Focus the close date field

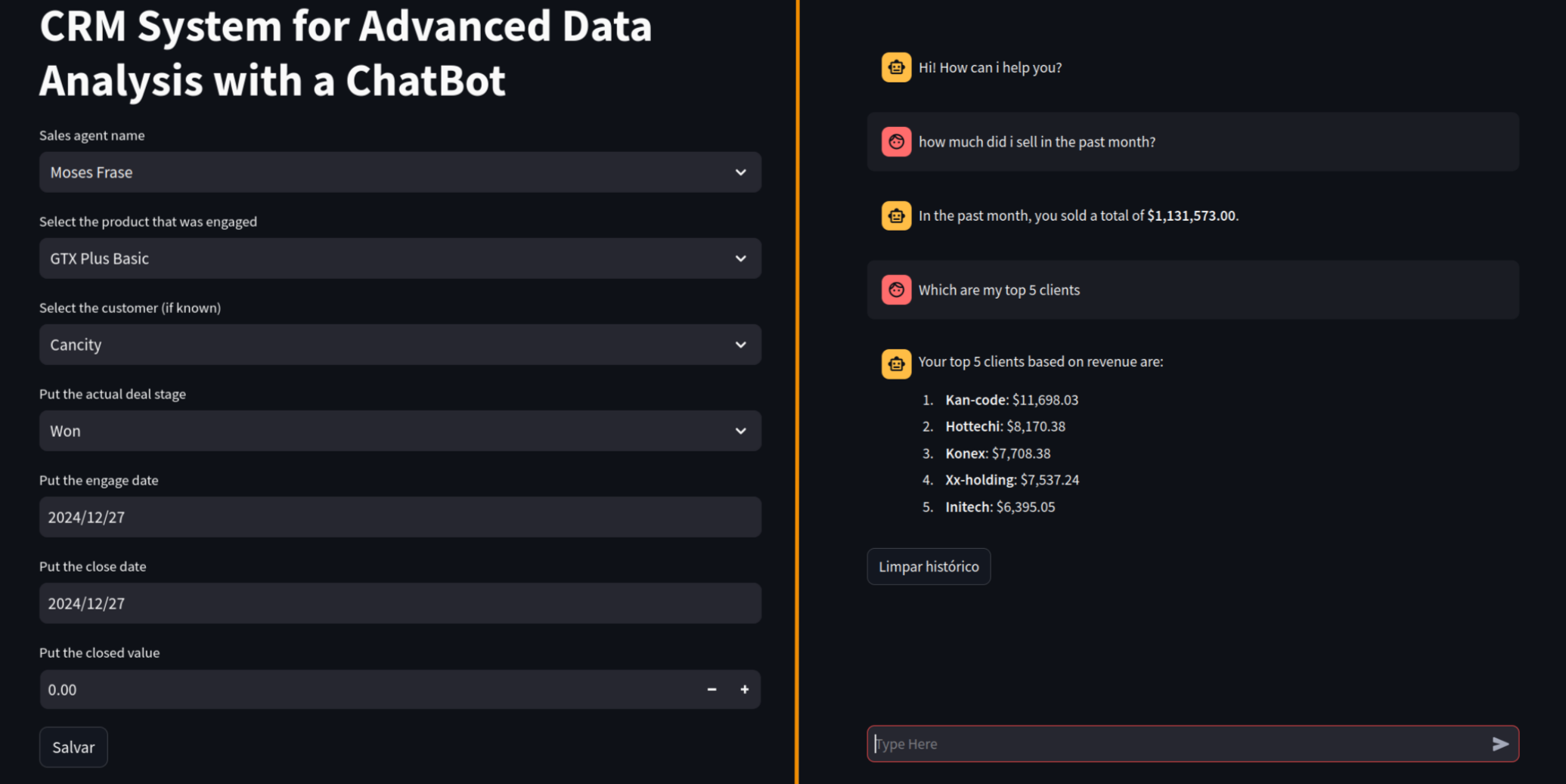click(x=400, y=603)
